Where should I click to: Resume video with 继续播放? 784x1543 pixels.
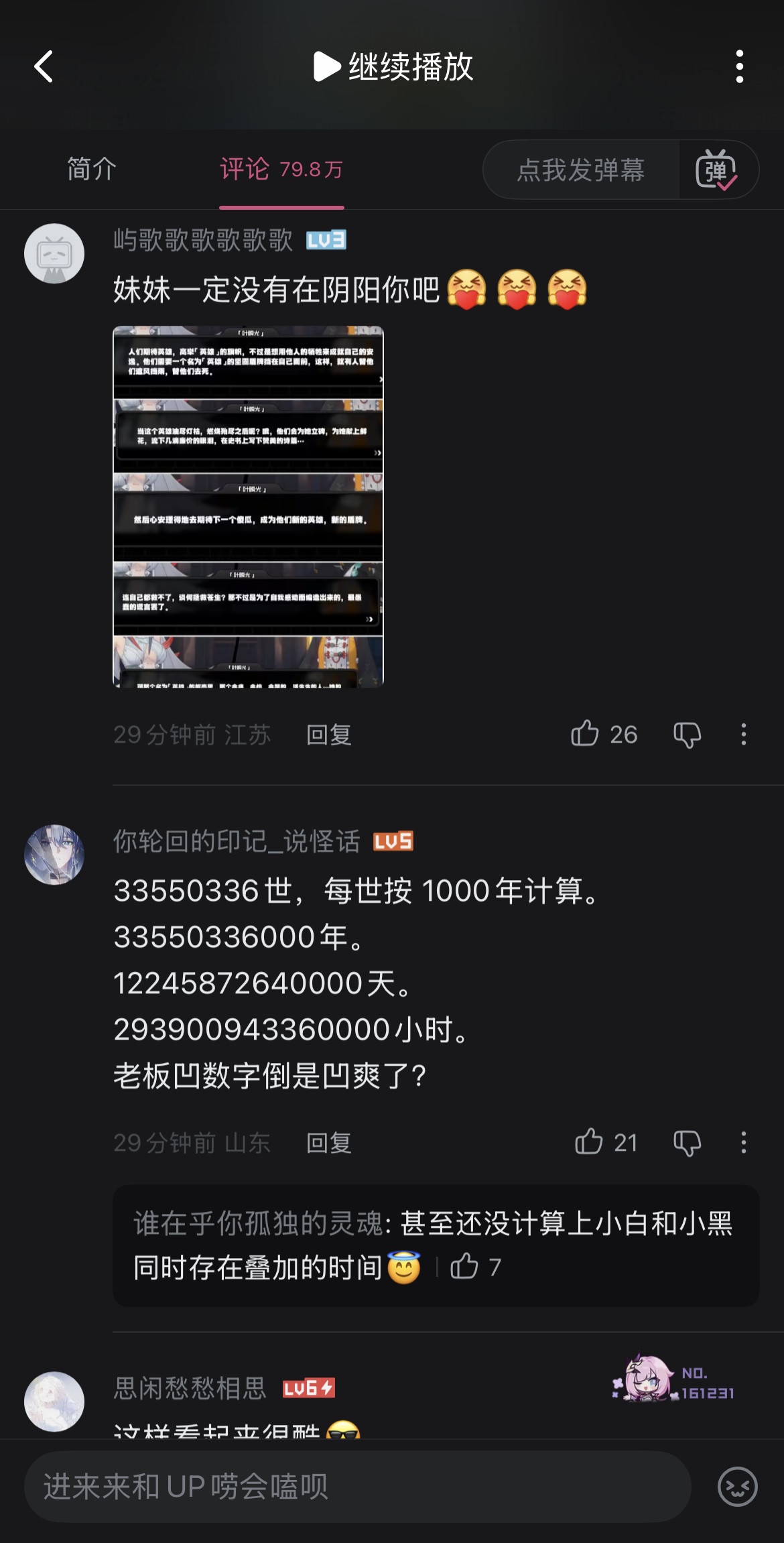click(394, 66)
